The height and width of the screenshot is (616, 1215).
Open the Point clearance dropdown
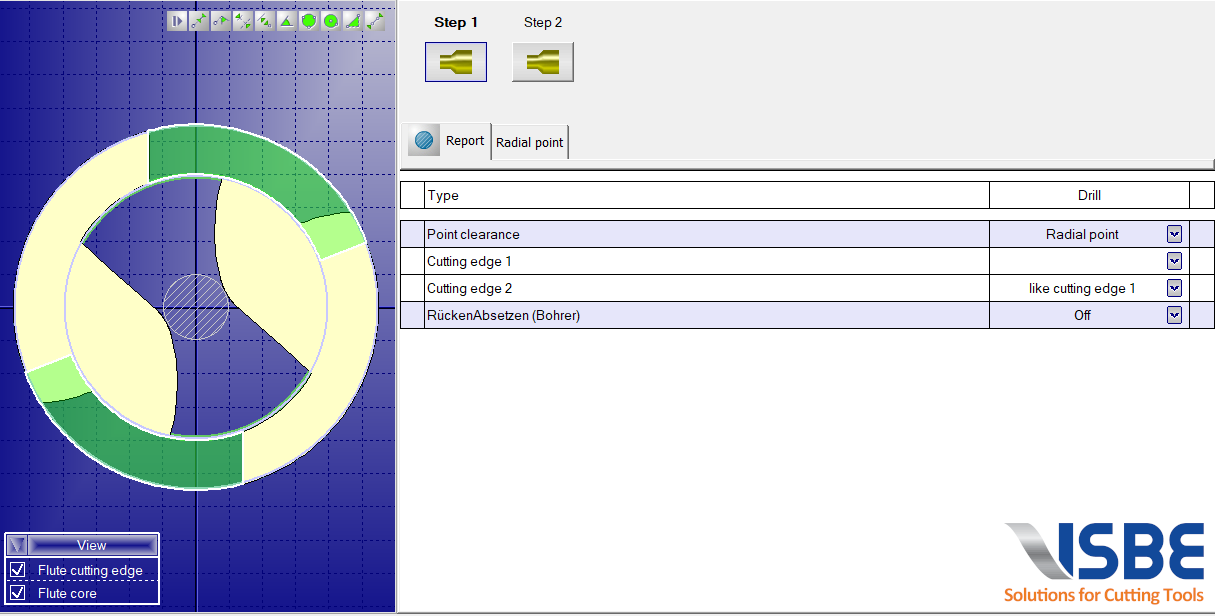tap(1174, 234)
